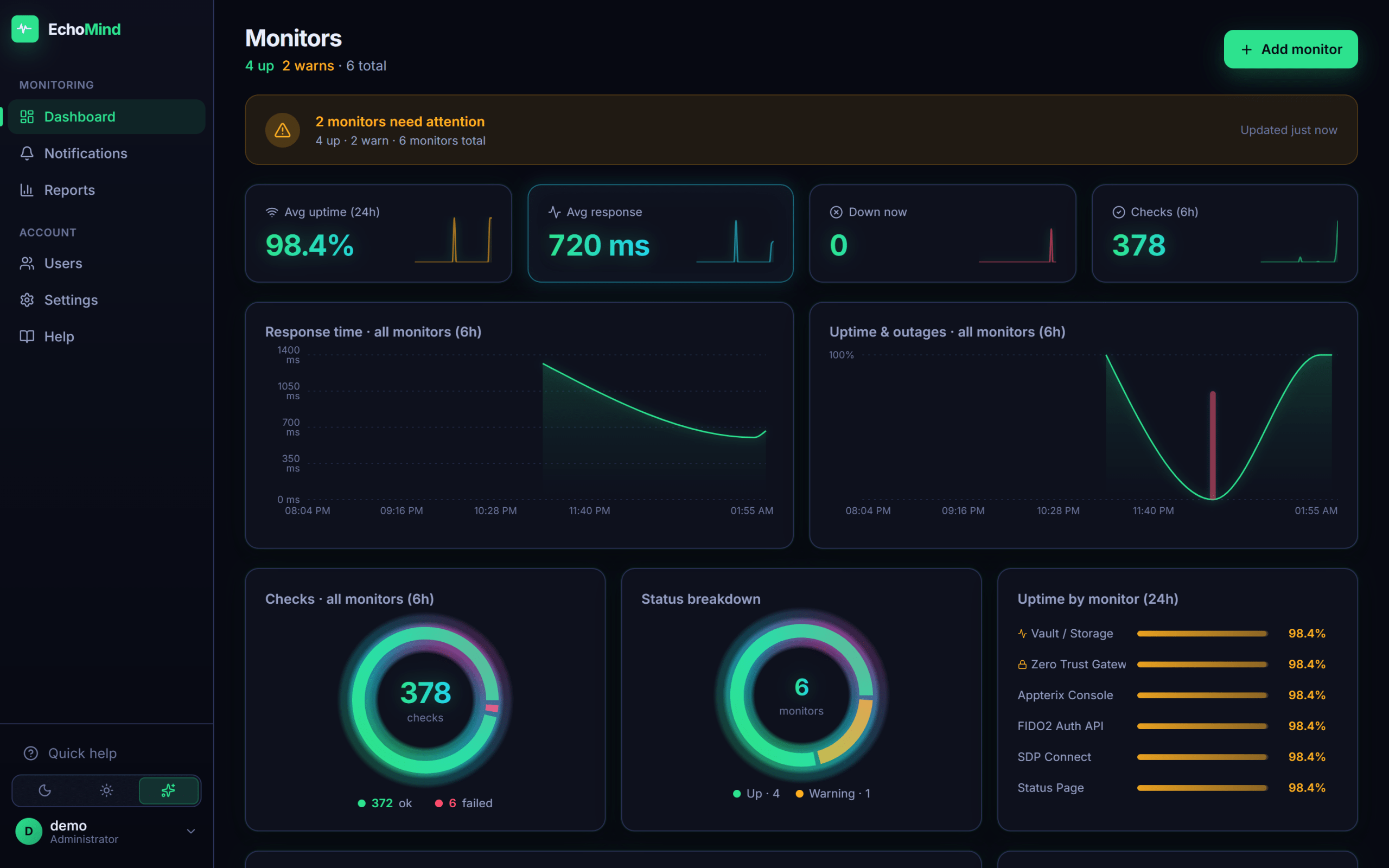Click the 'Updated just now' text
1389x868 pixels.
tap(1289, 130)
